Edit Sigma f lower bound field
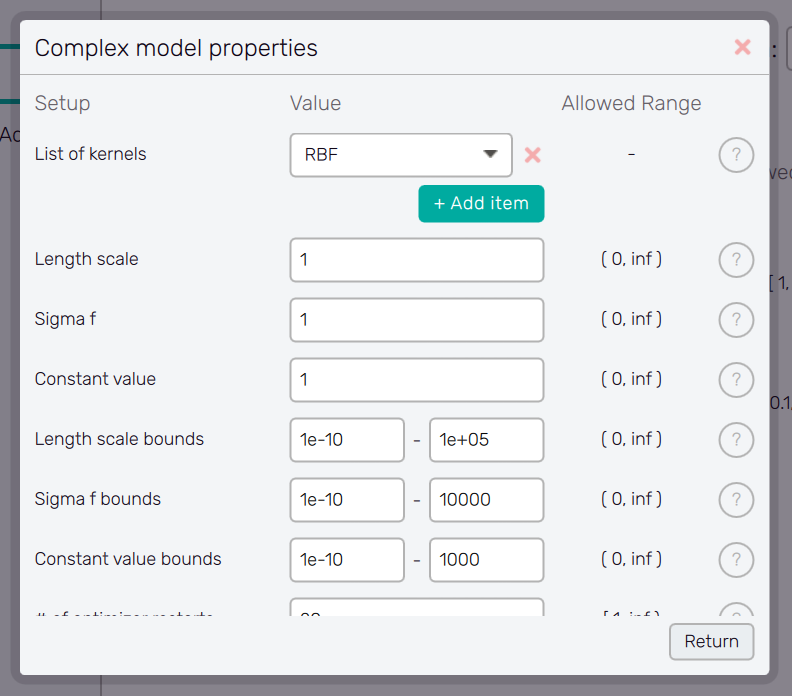Image resolution: width=792 pixels, height=696 pixels. click(347, 500)
